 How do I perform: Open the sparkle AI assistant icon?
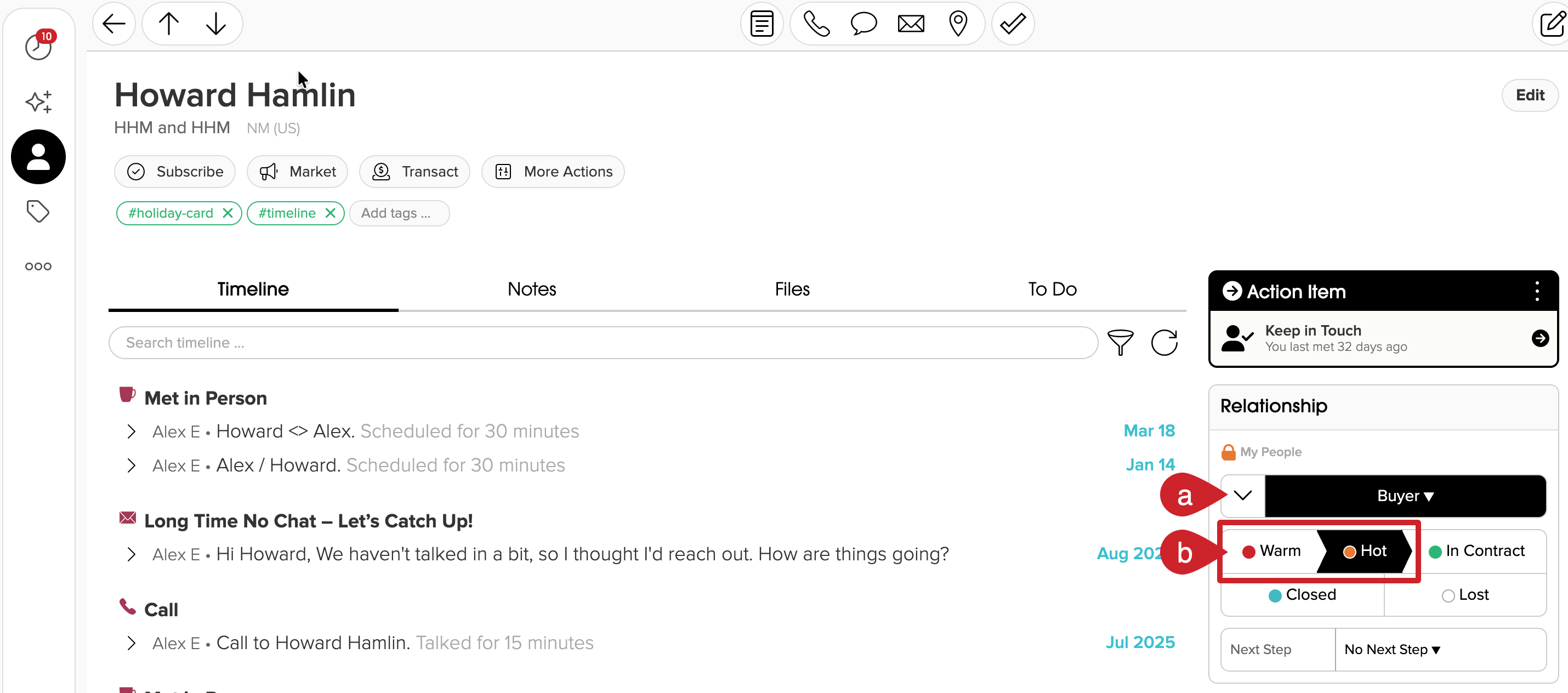(38, 101)
